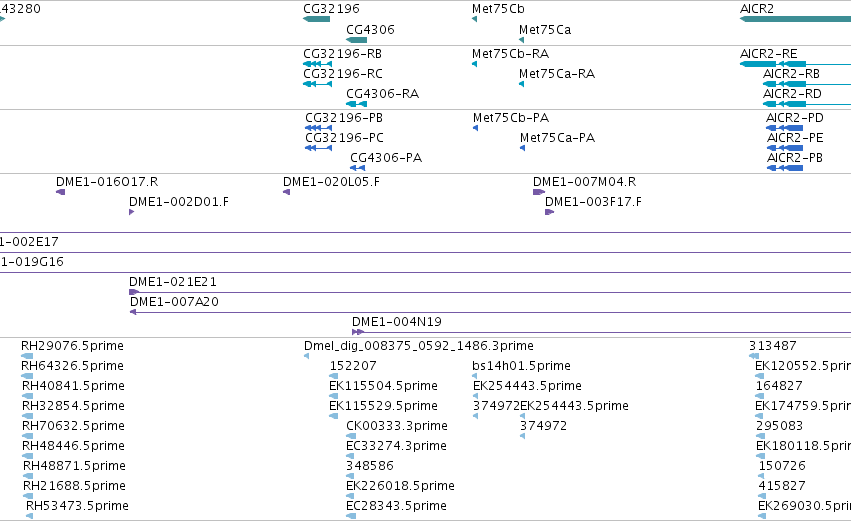This screenshot has height=521, width=851.
Task: Open EST EC28343.5prime
Action: 396,506
